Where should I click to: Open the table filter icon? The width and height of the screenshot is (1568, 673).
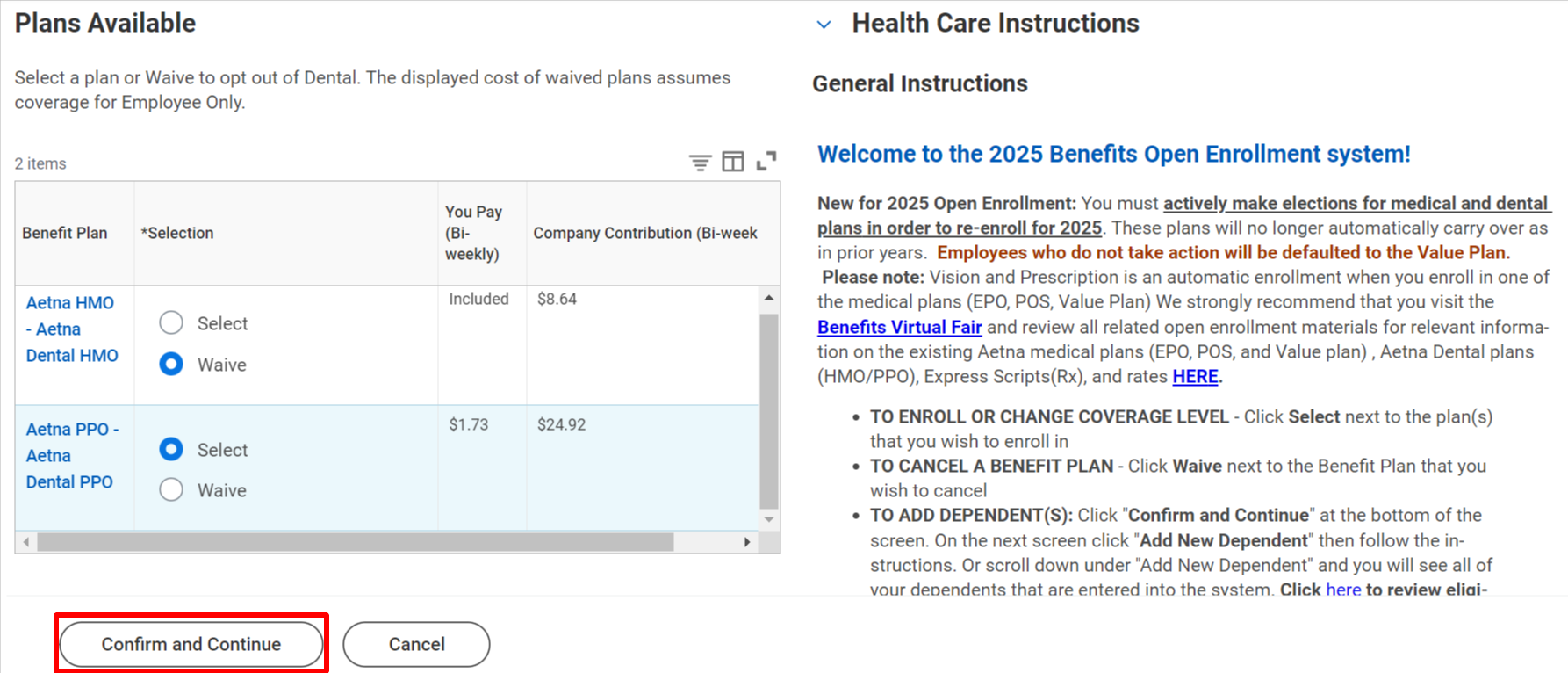700,163
